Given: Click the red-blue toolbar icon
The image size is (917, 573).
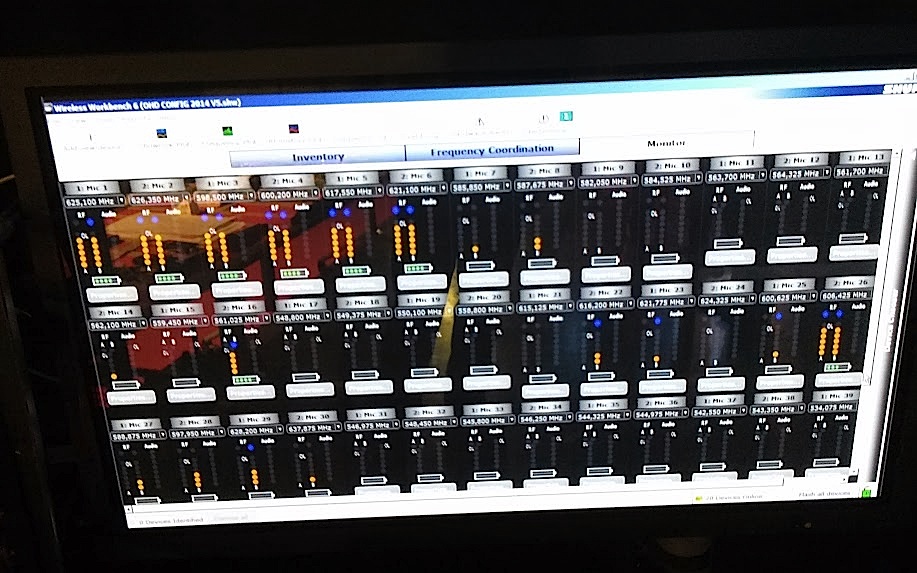Looking at the screenshot, I should [294, 128].
